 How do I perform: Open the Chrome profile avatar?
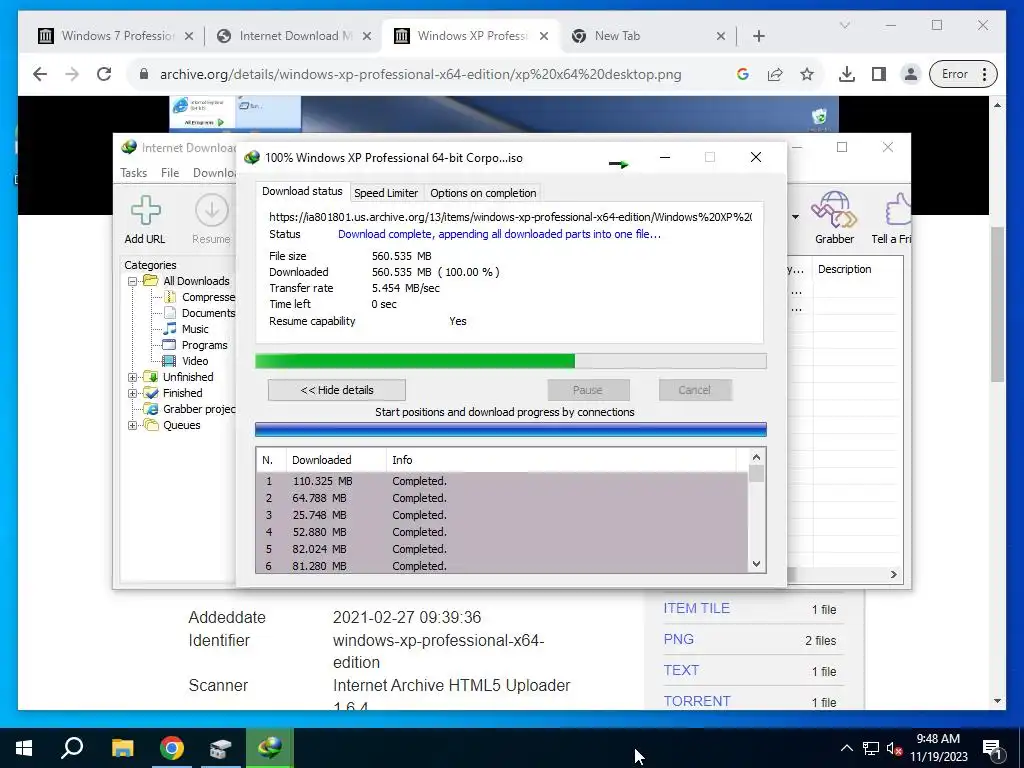point(910,74)
